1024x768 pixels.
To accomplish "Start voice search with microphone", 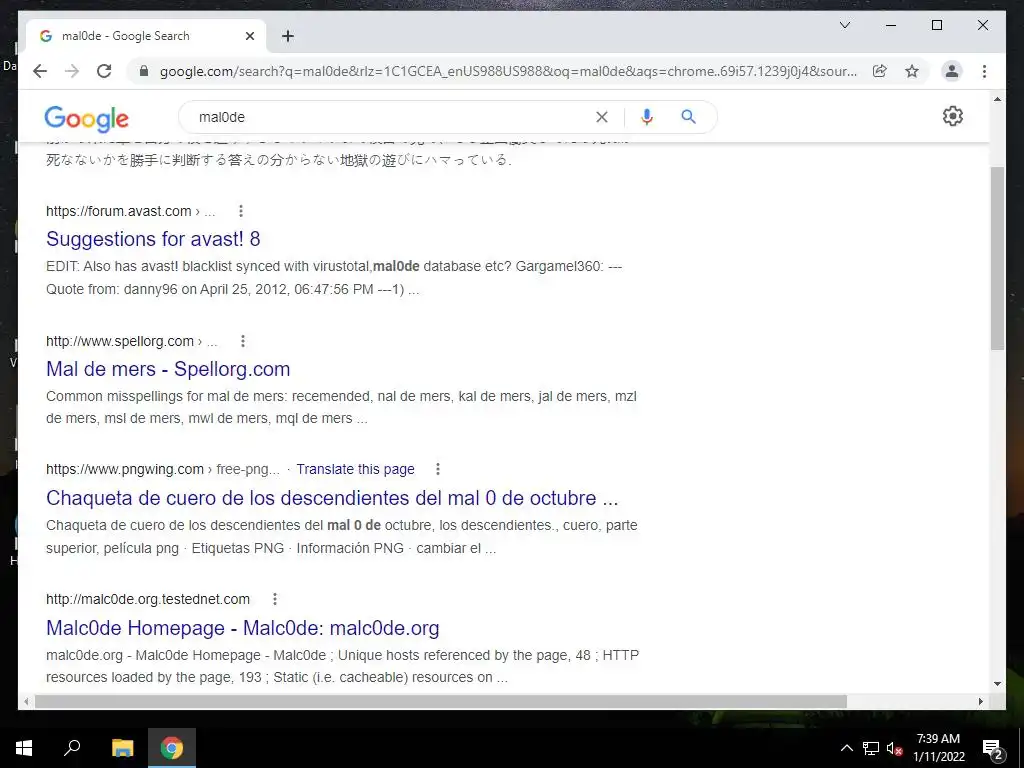I will pos(647,117).
